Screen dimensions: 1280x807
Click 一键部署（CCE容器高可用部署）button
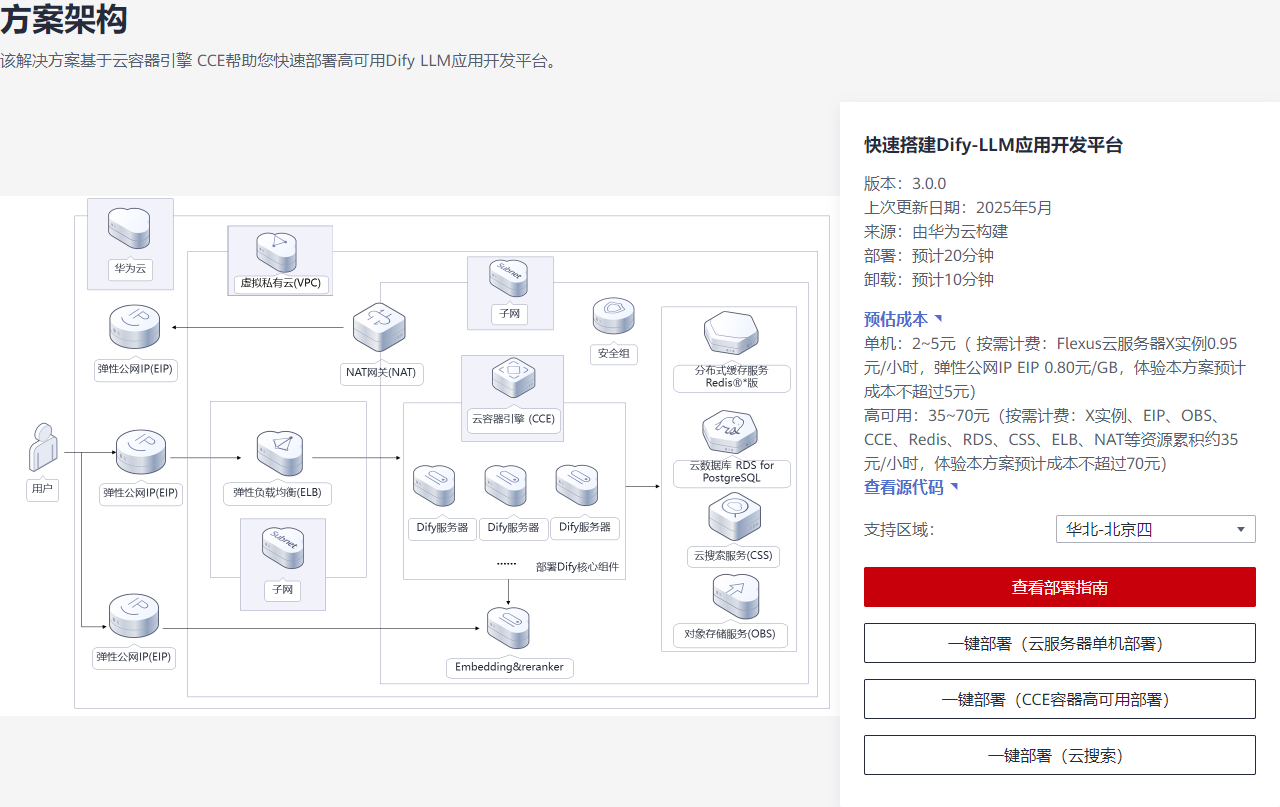tap(1060, 699)
